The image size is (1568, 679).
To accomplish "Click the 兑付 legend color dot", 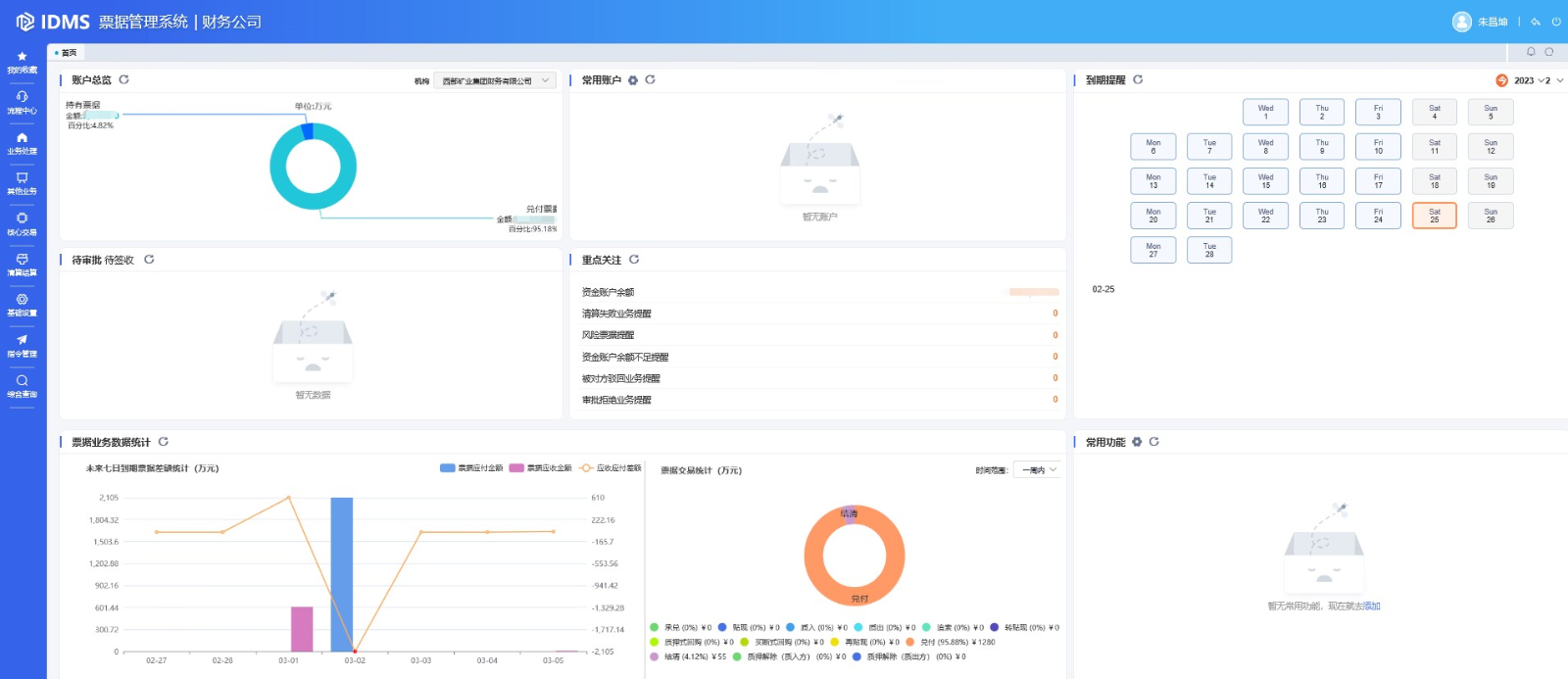I will point(910,643).
